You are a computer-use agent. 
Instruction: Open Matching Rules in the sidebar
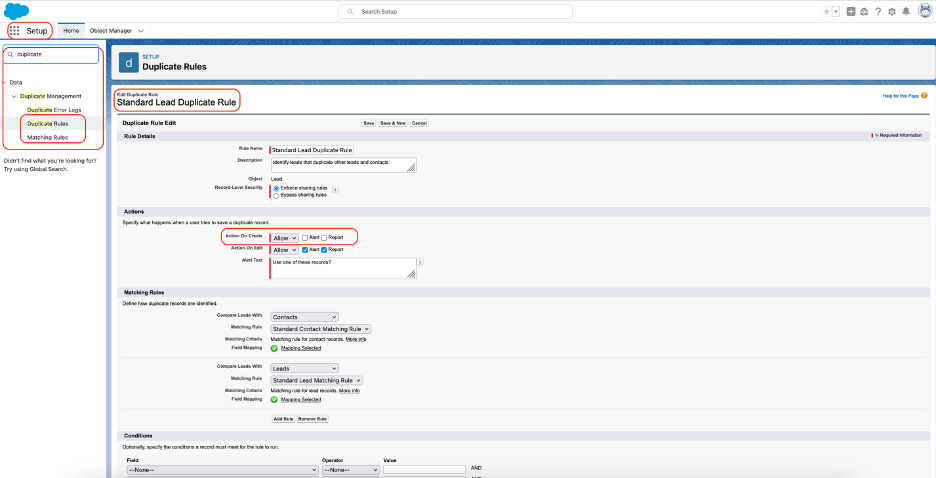[47, 137]
